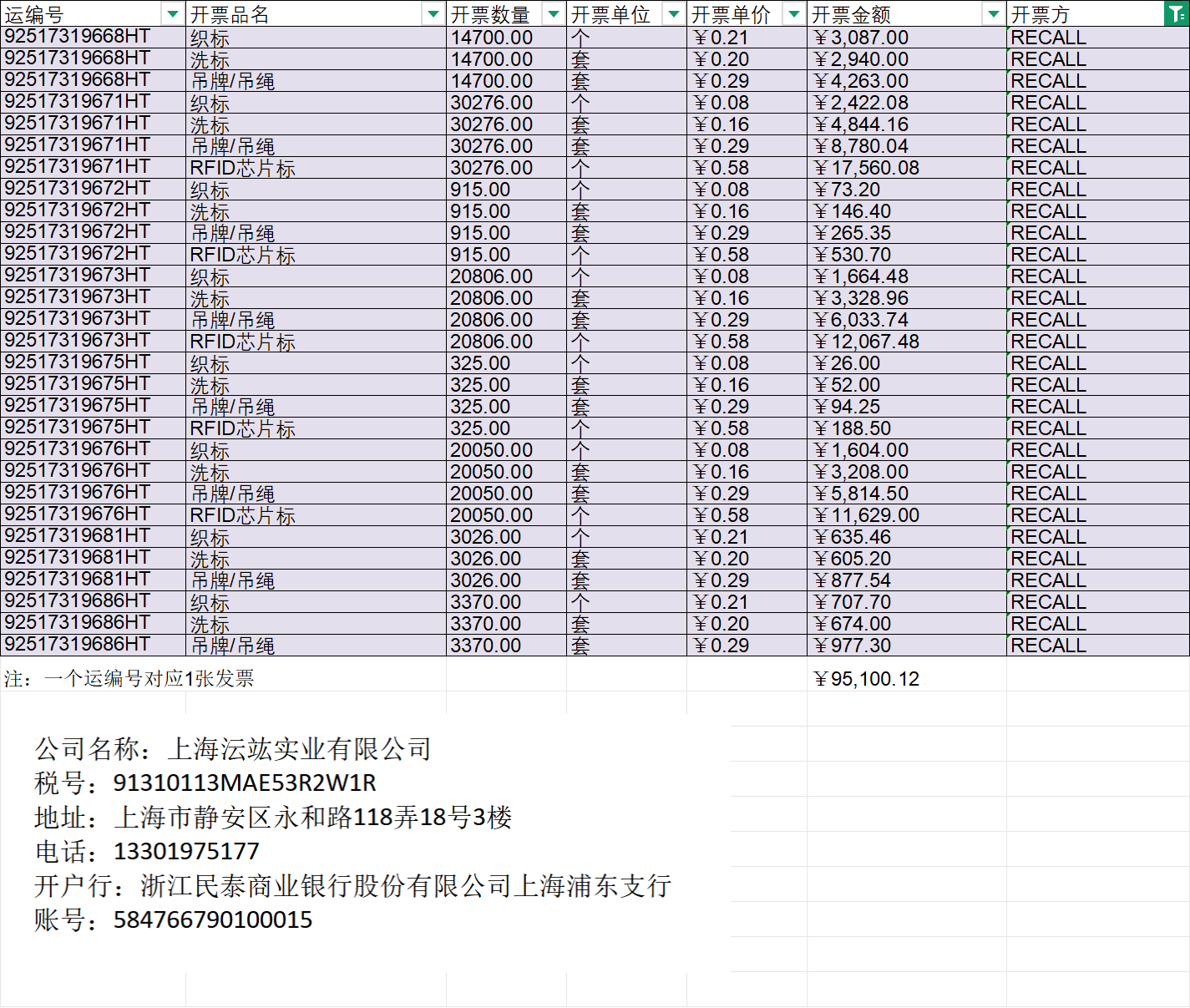
Task: Click the amount cell ¥12,067.48
Action: 867,342
